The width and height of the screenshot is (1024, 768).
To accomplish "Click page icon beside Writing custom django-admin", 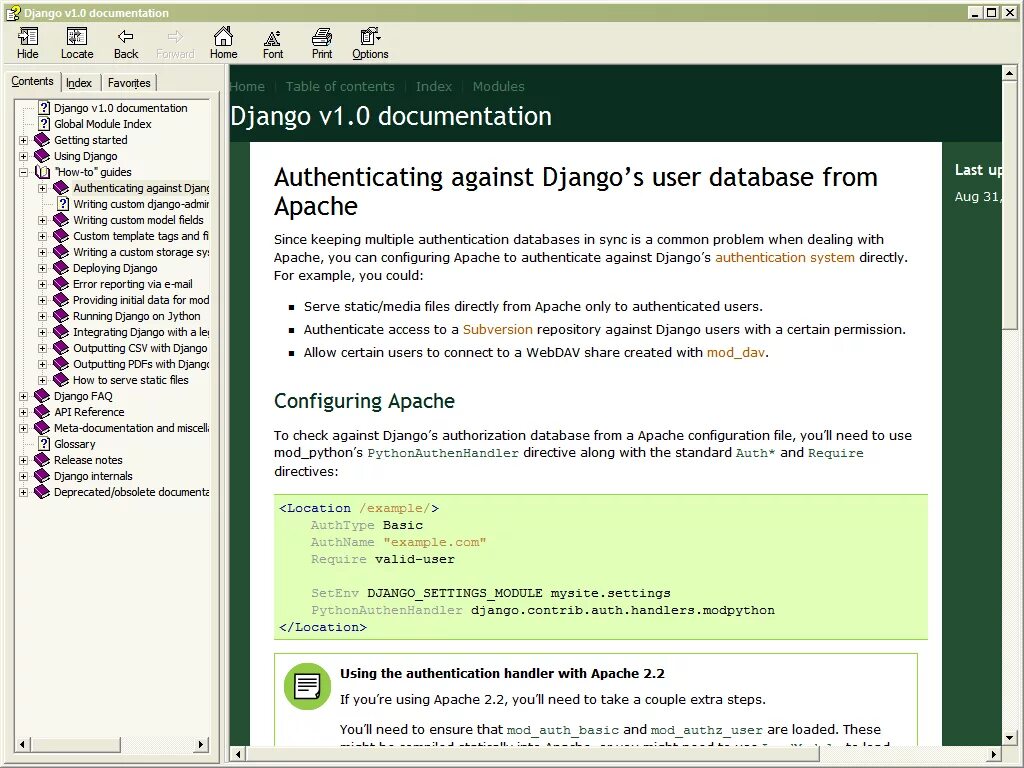I will point(63,204).
